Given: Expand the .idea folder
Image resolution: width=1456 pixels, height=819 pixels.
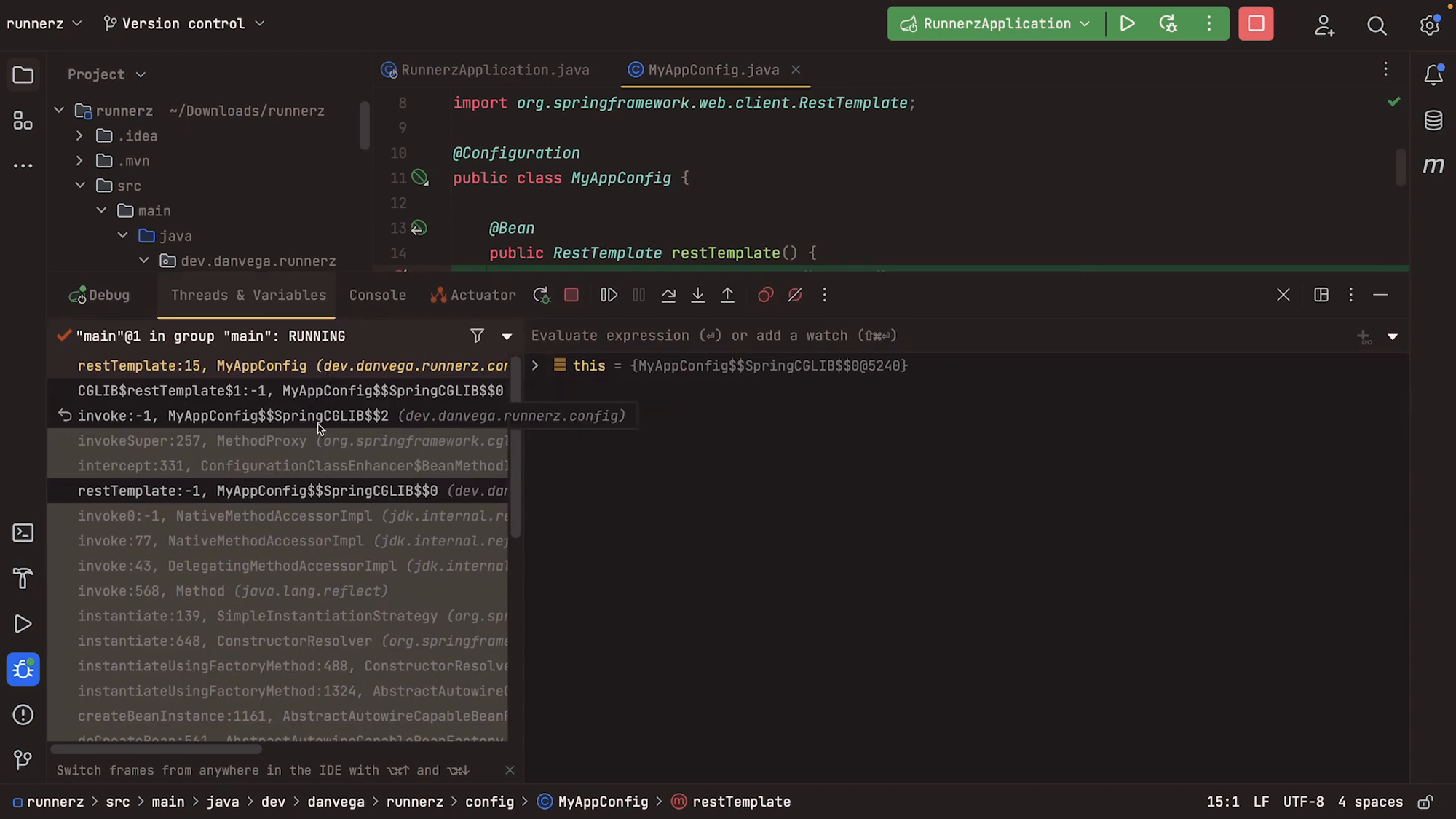Looking at the screenshot, I should [x=79, y=136].
